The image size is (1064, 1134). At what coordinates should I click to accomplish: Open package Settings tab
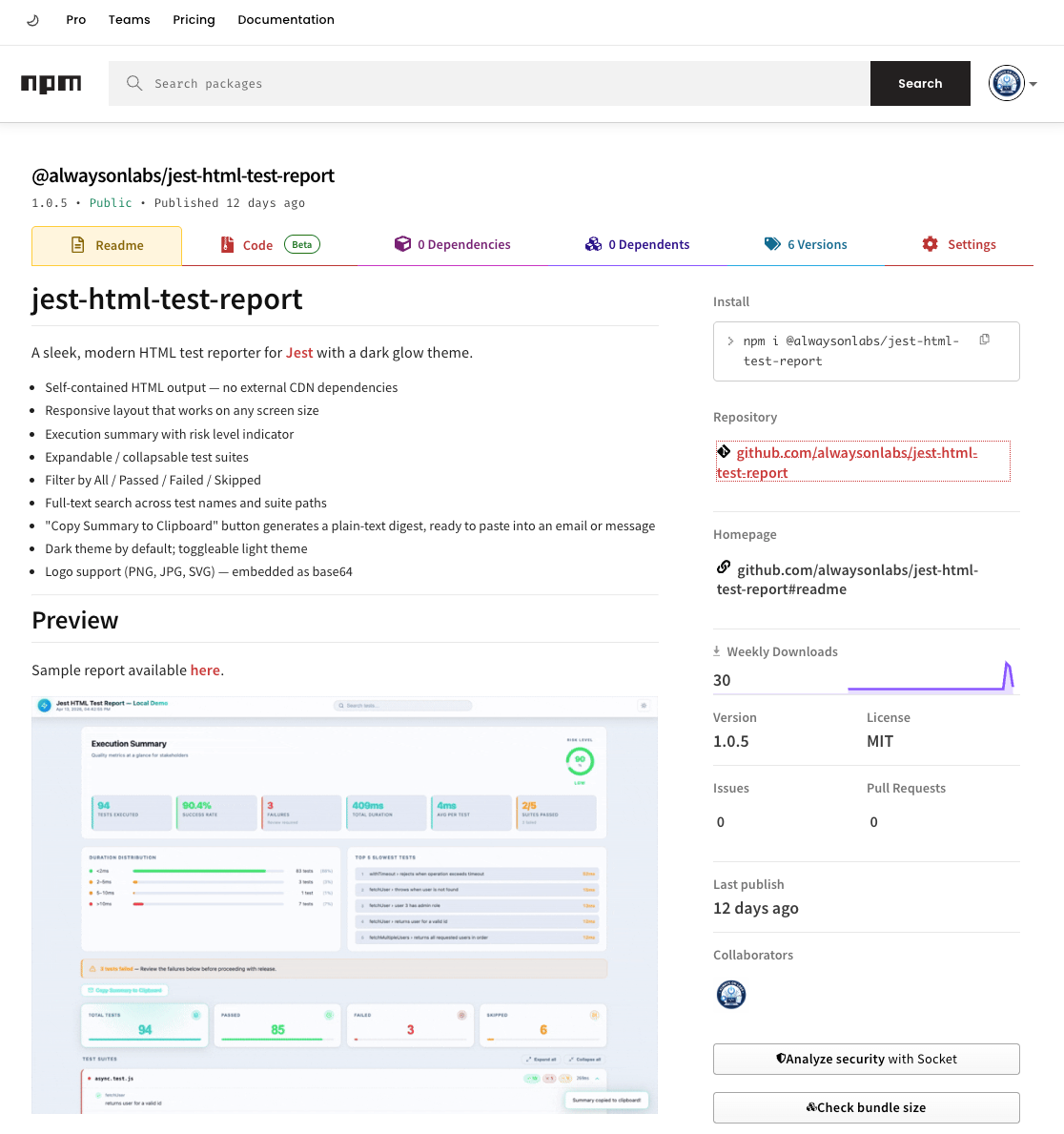[959, 244]
